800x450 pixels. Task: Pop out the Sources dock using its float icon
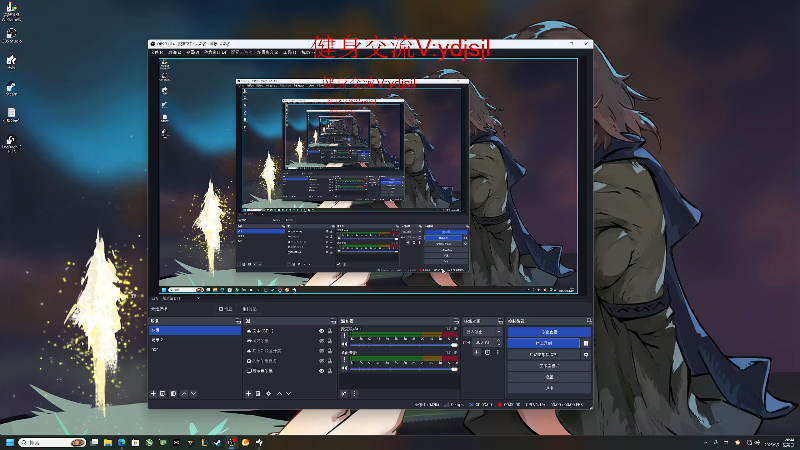point(333,321)
